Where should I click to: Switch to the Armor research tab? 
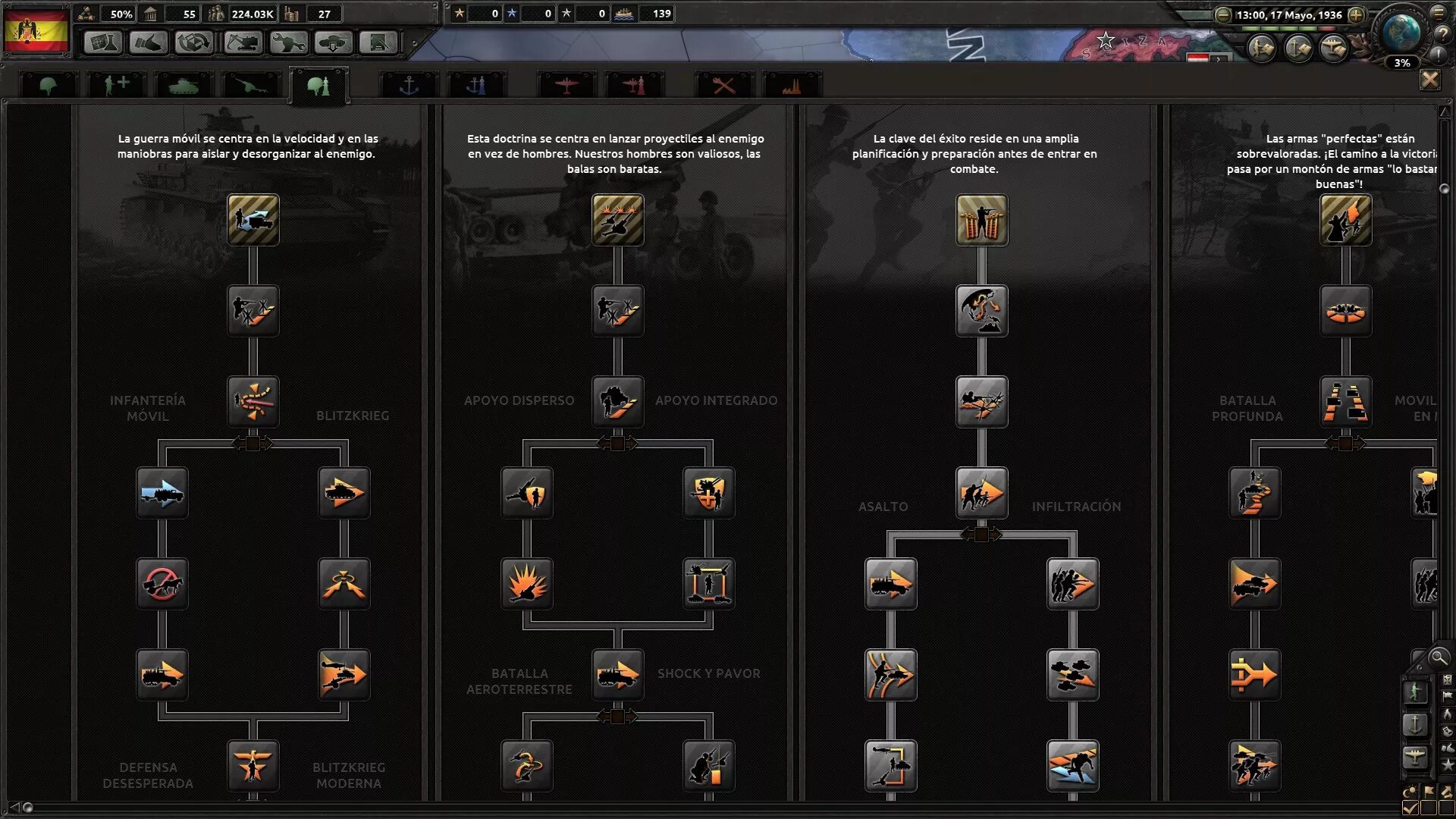[183, 86]
